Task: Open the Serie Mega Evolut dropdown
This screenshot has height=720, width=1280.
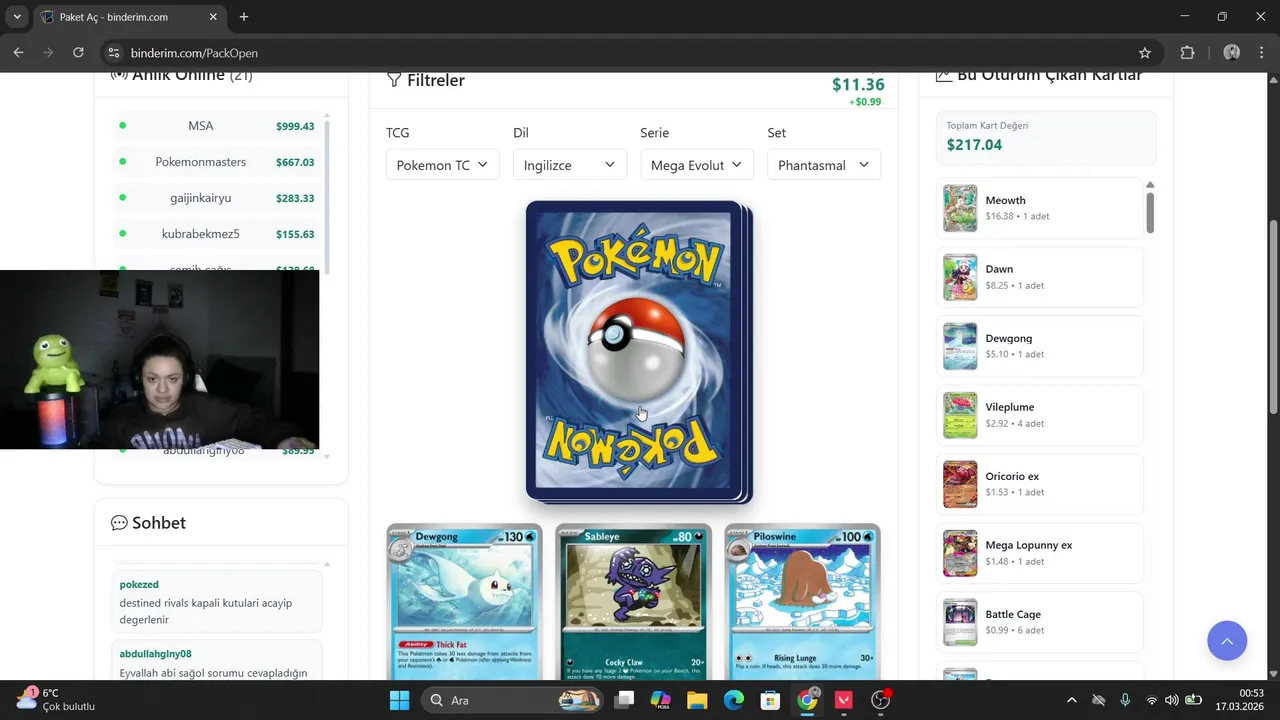Action: [x=696, y=165]
